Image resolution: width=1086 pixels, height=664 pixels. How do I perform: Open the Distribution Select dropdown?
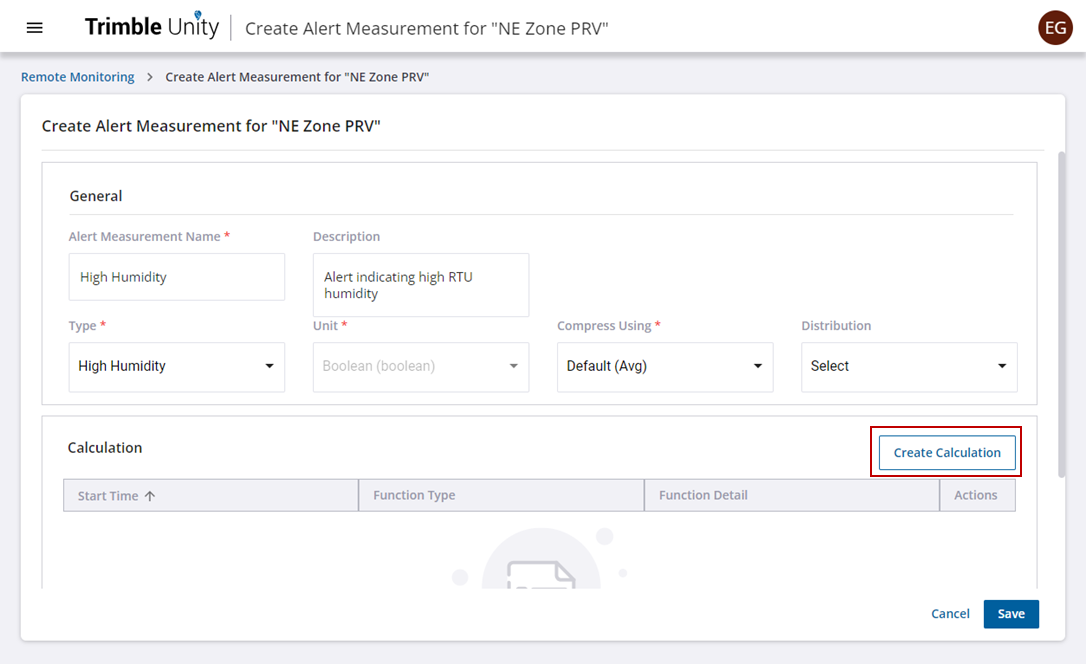pyautogui.click(x=909, y=366)
